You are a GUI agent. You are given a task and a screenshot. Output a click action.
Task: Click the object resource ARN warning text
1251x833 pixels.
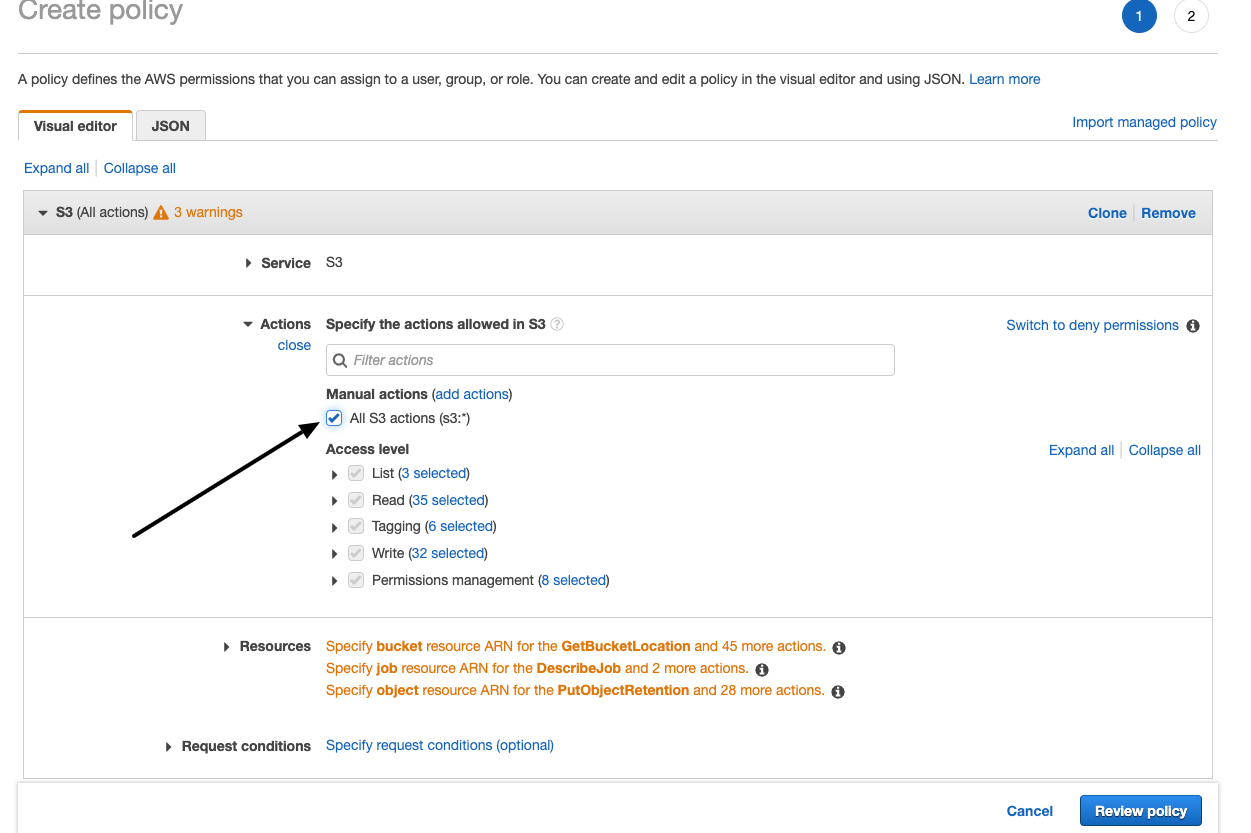(x=575, y=691)
